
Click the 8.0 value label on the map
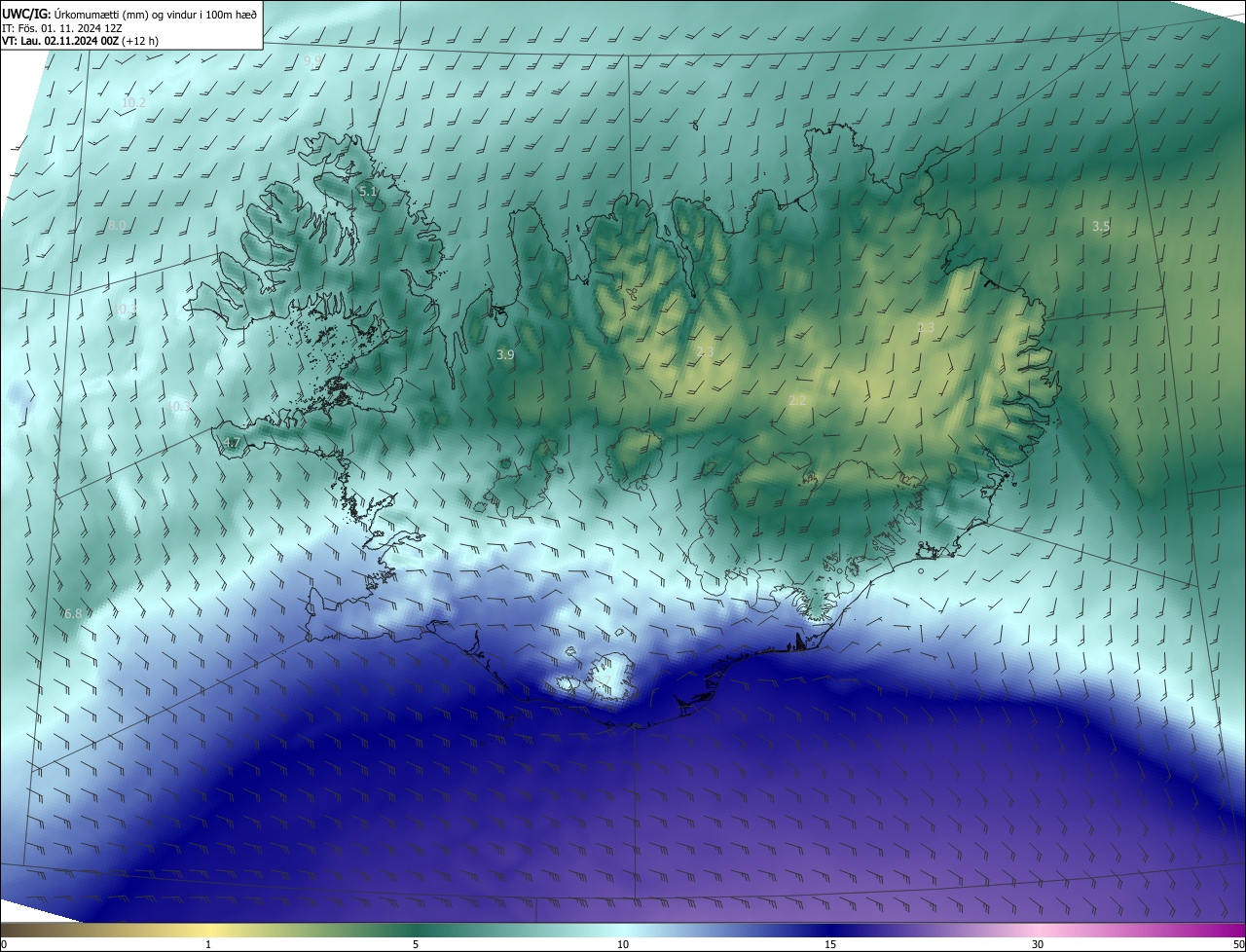tap(117, 226)
